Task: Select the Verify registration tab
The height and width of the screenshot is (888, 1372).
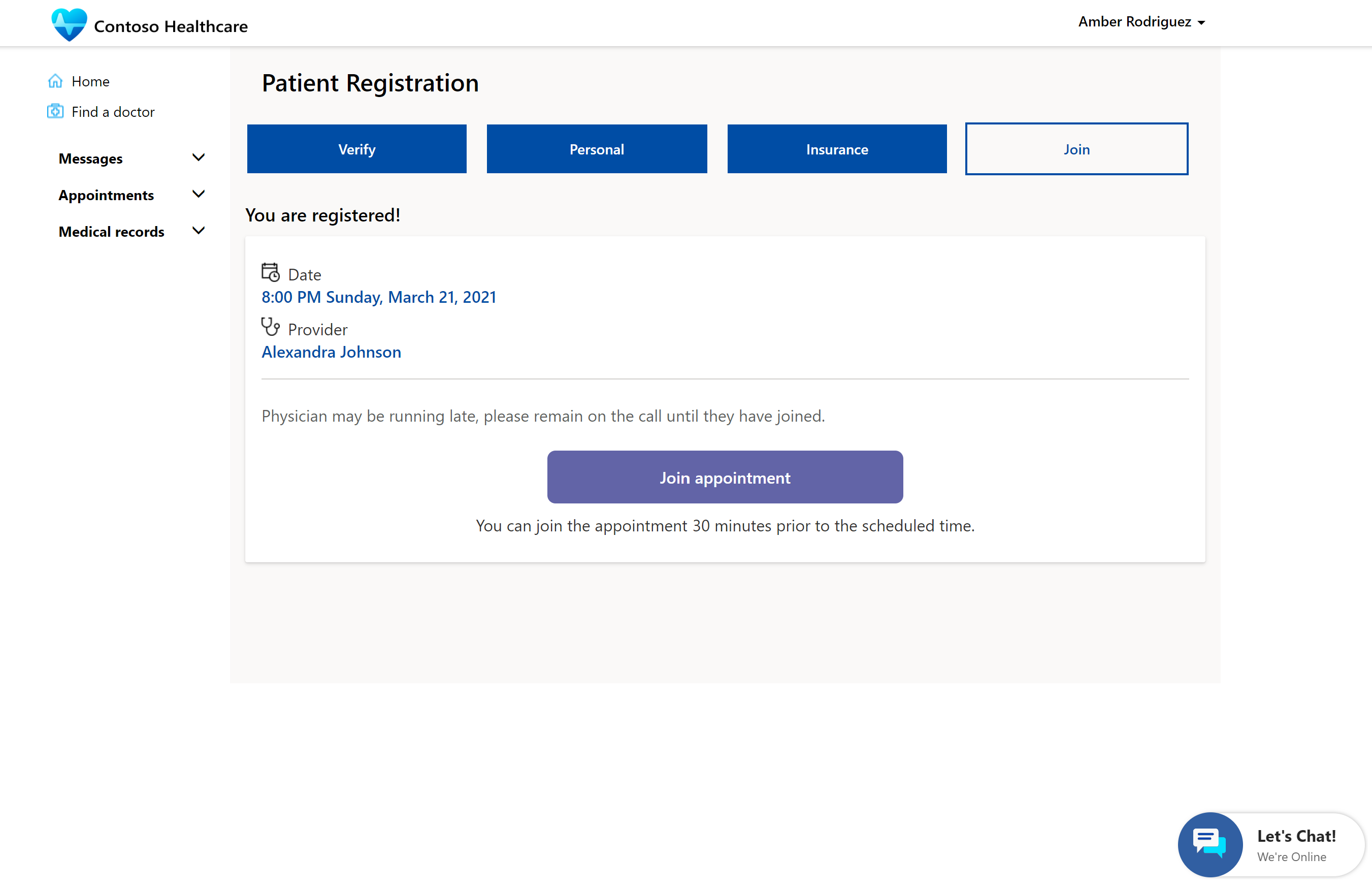Action: (357, 149)
